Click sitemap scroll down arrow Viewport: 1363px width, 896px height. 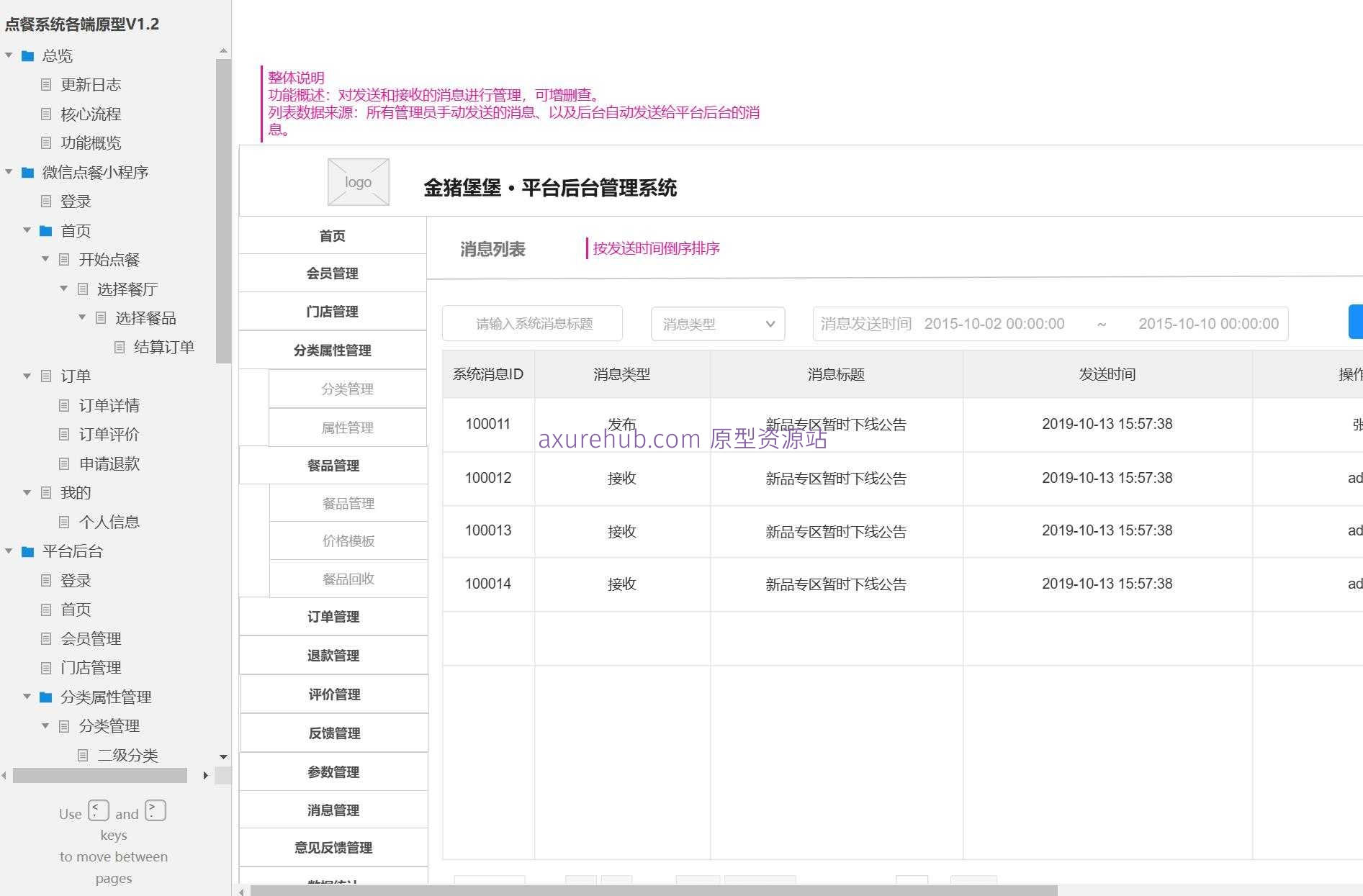223,757
